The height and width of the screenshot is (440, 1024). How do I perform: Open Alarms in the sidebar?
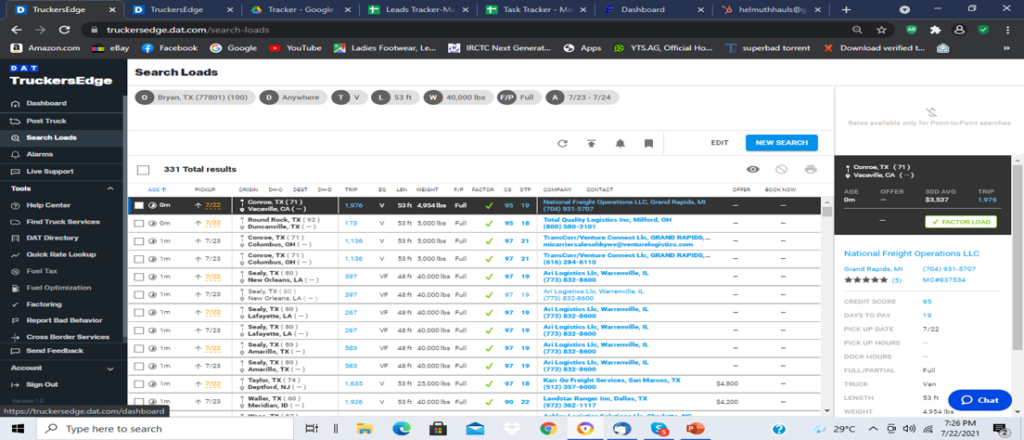[39, 154]
